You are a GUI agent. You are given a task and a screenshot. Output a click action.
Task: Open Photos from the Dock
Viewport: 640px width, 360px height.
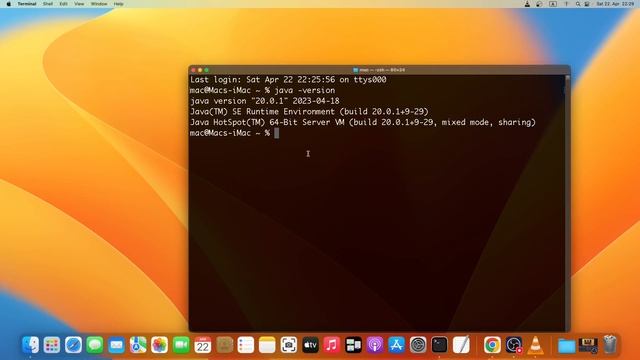click(x=159, y=345)
